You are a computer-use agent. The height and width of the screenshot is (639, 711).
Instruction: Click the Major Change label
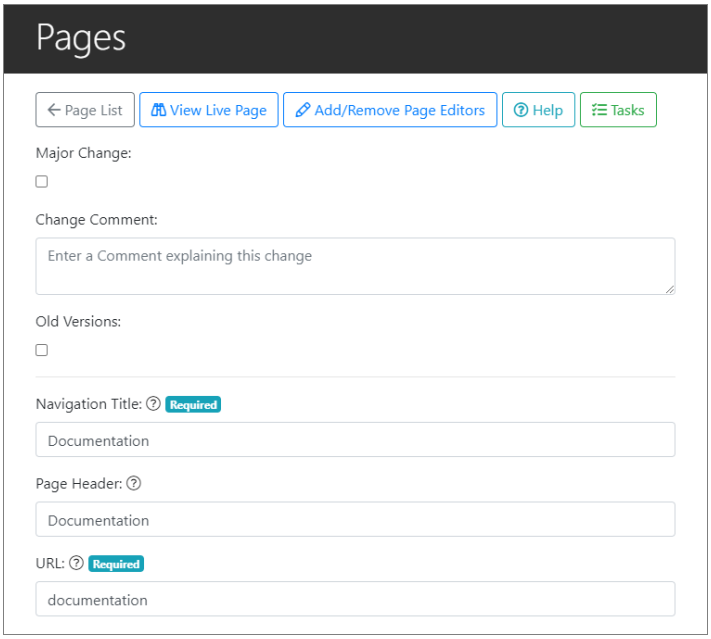(83, 153)
